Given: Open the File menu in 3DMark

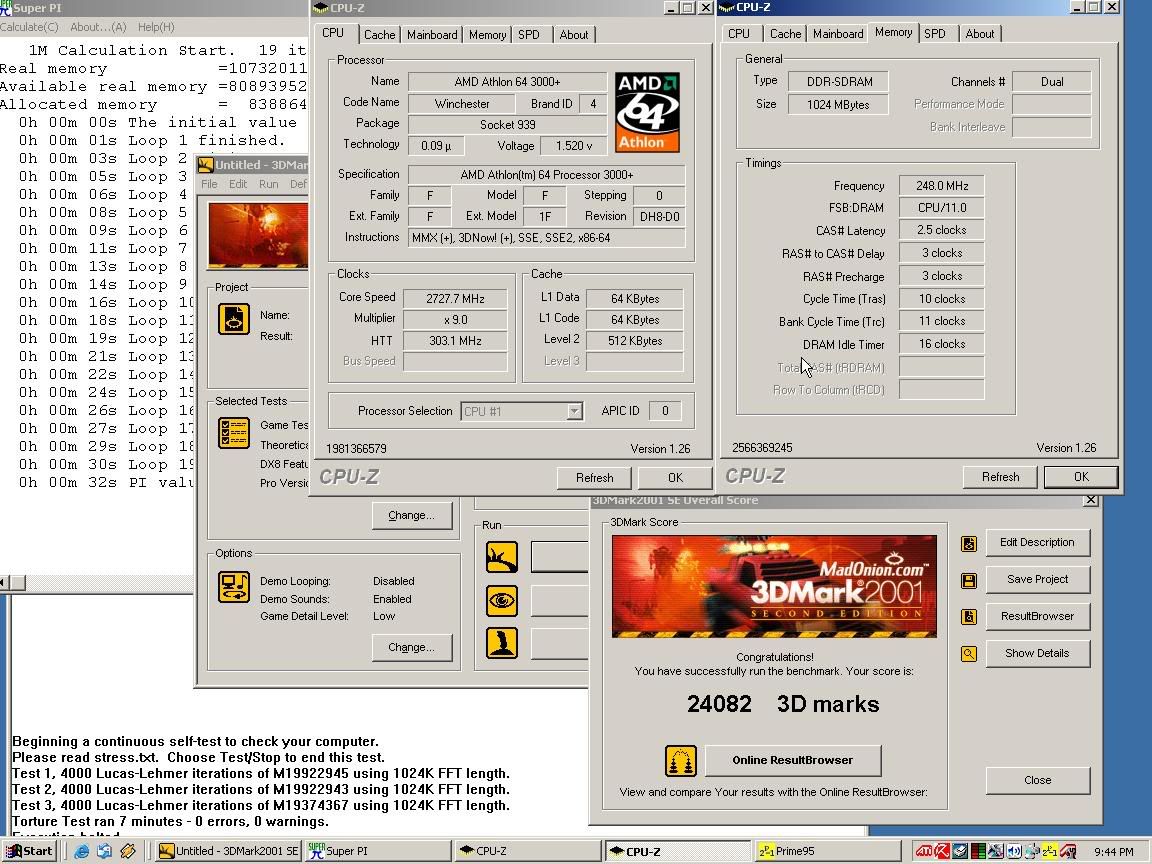Looking at the screenshot, I should coord(209,184).
